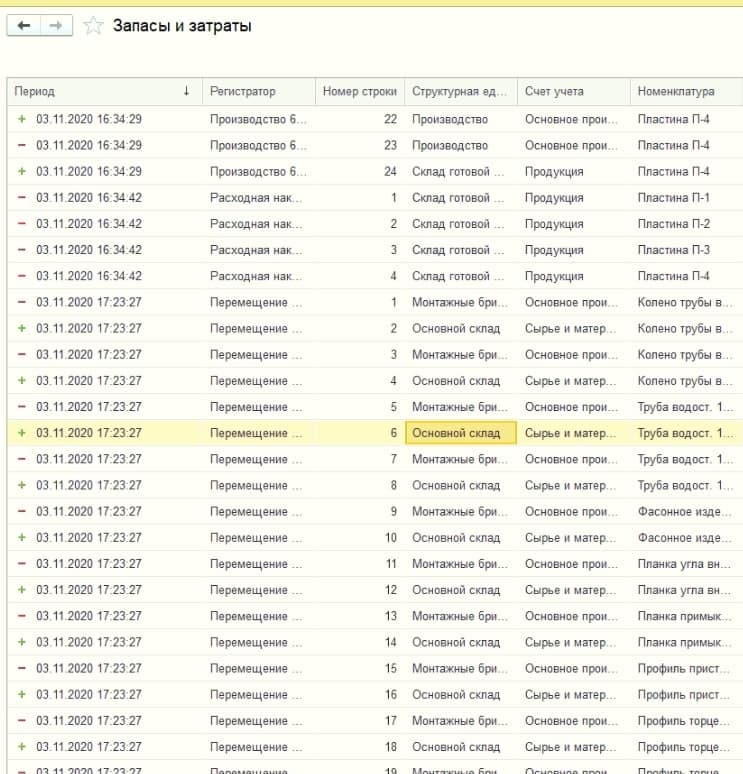The image size is (743, 774).
Task: Click plus icon of row number 22
Action: (22, 119)
